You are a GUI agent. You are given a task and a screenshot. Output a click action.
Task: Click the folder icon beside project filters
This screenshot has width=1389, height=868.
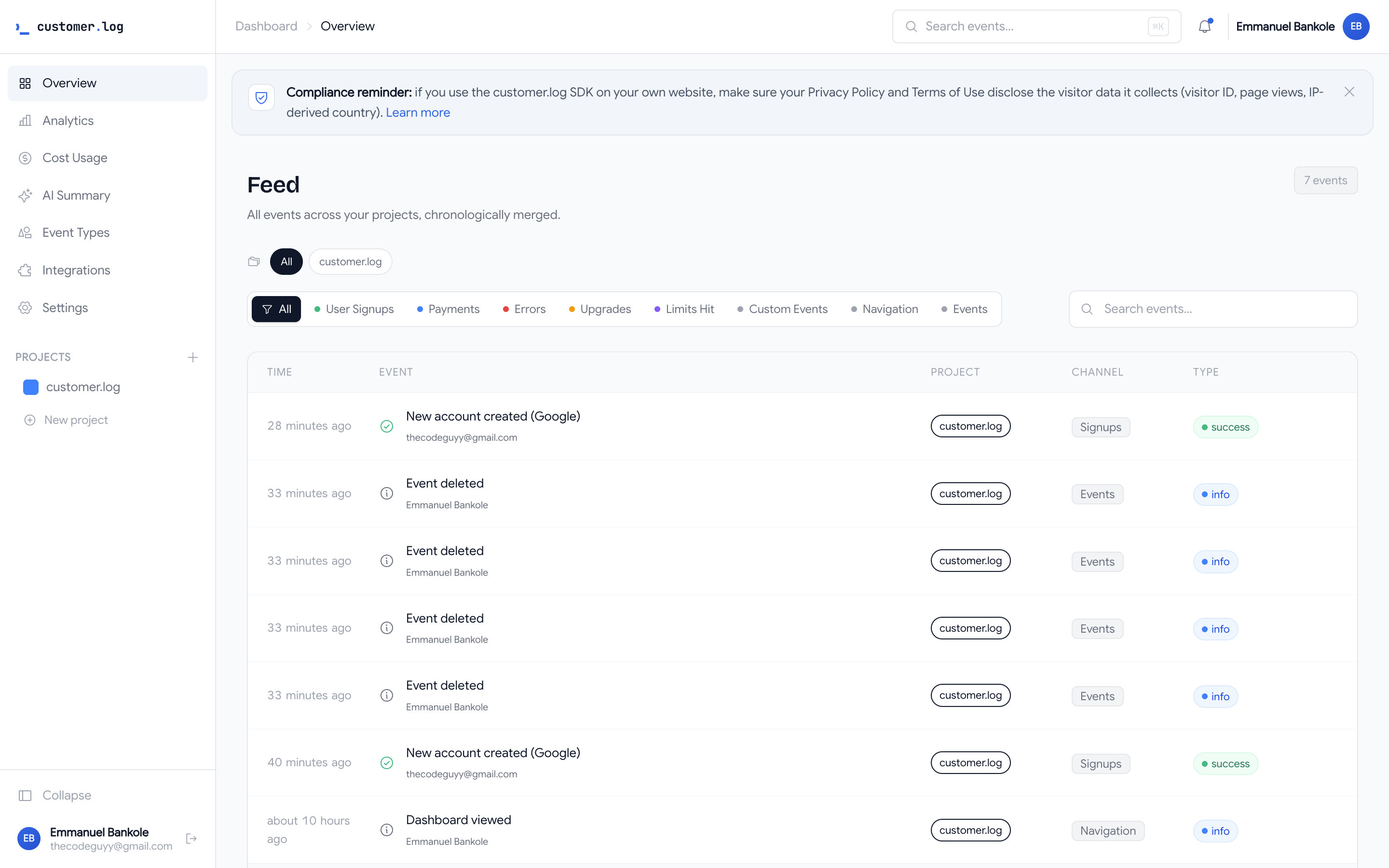pyautogui.click(x=254, y=262)
